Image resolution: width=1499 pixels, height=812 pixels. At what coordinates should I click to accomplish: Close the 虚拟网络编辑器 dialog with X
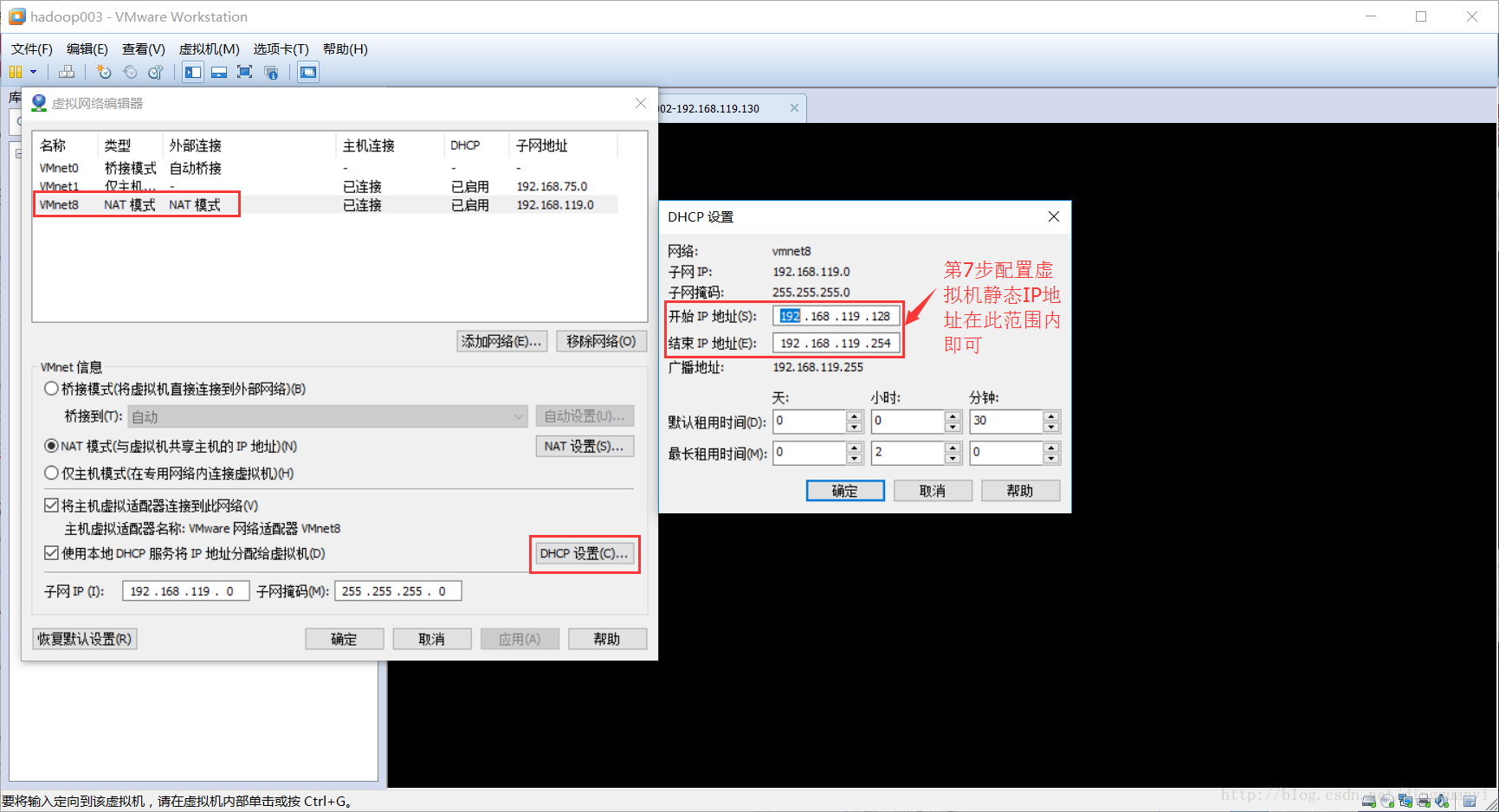click(641, 103)
